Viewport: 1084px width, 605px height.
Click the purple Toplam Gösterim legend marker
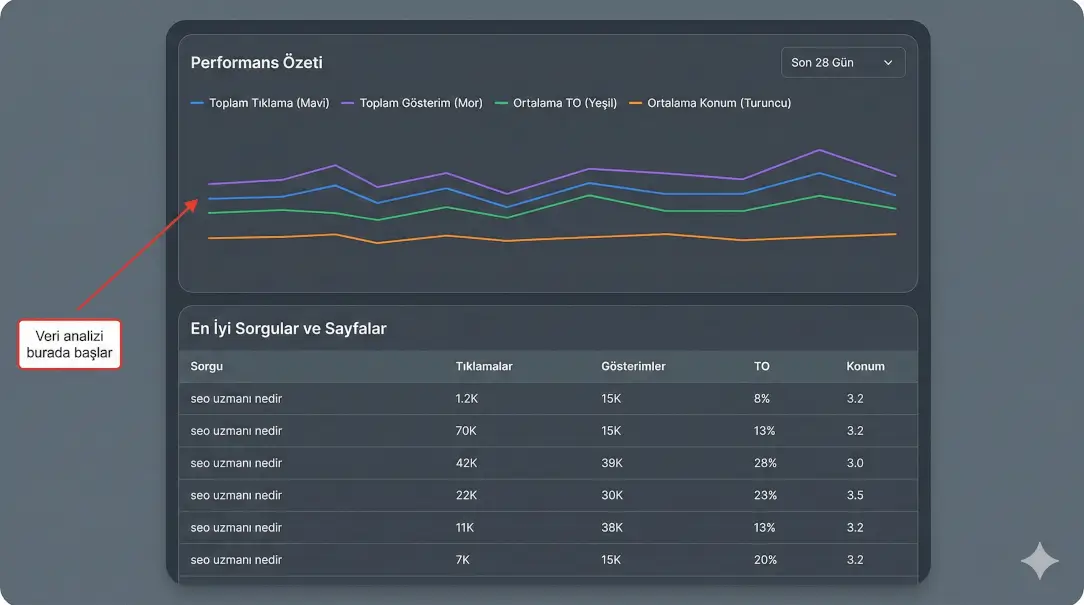[x=346, y=102]
